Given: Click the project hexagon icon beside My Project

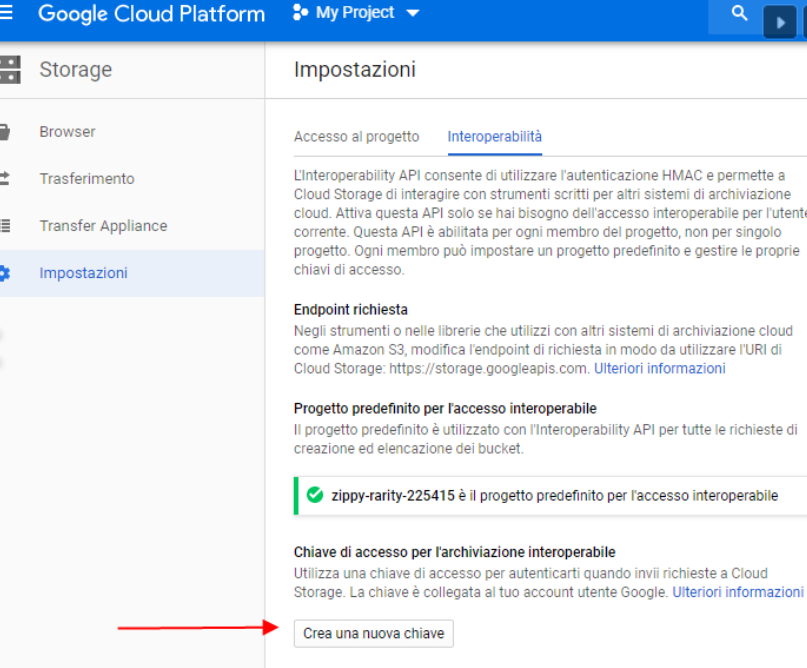Looking at the screenshot, I should point(300,13).
